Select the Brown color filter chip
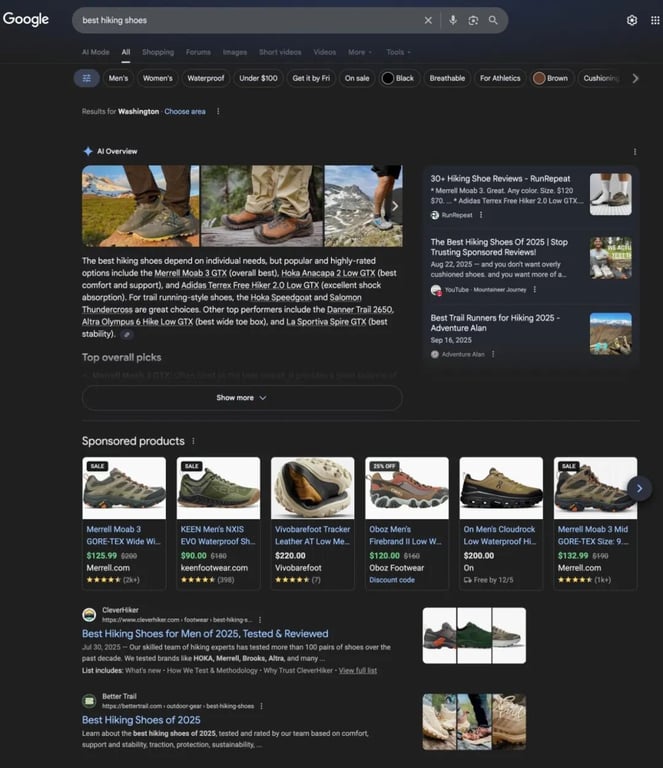Screen dimensions: 663x768 (x=551, y=78)
